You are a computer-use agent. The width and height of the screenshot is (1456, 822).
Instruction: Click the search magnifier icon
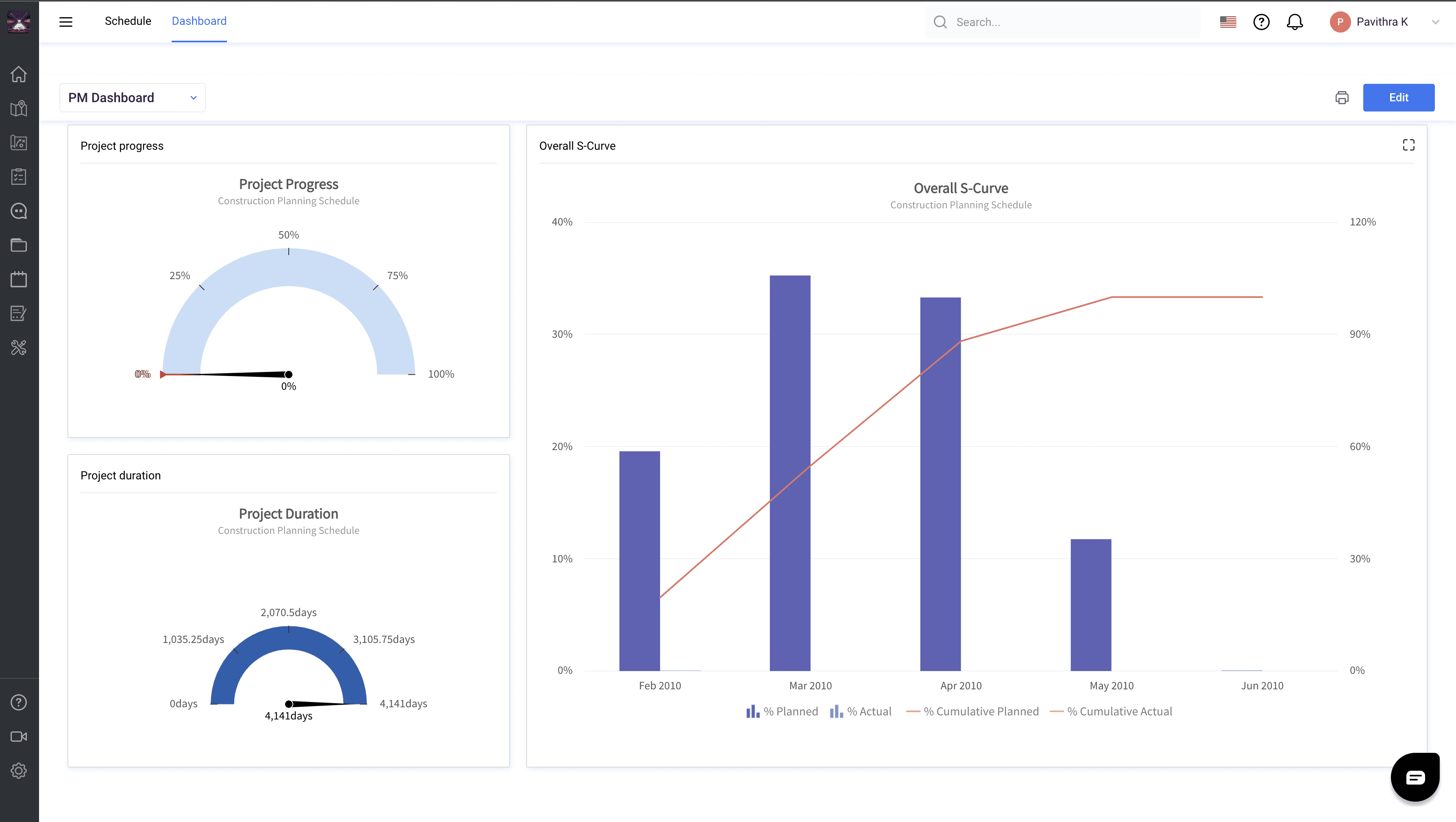click(940, 22)
